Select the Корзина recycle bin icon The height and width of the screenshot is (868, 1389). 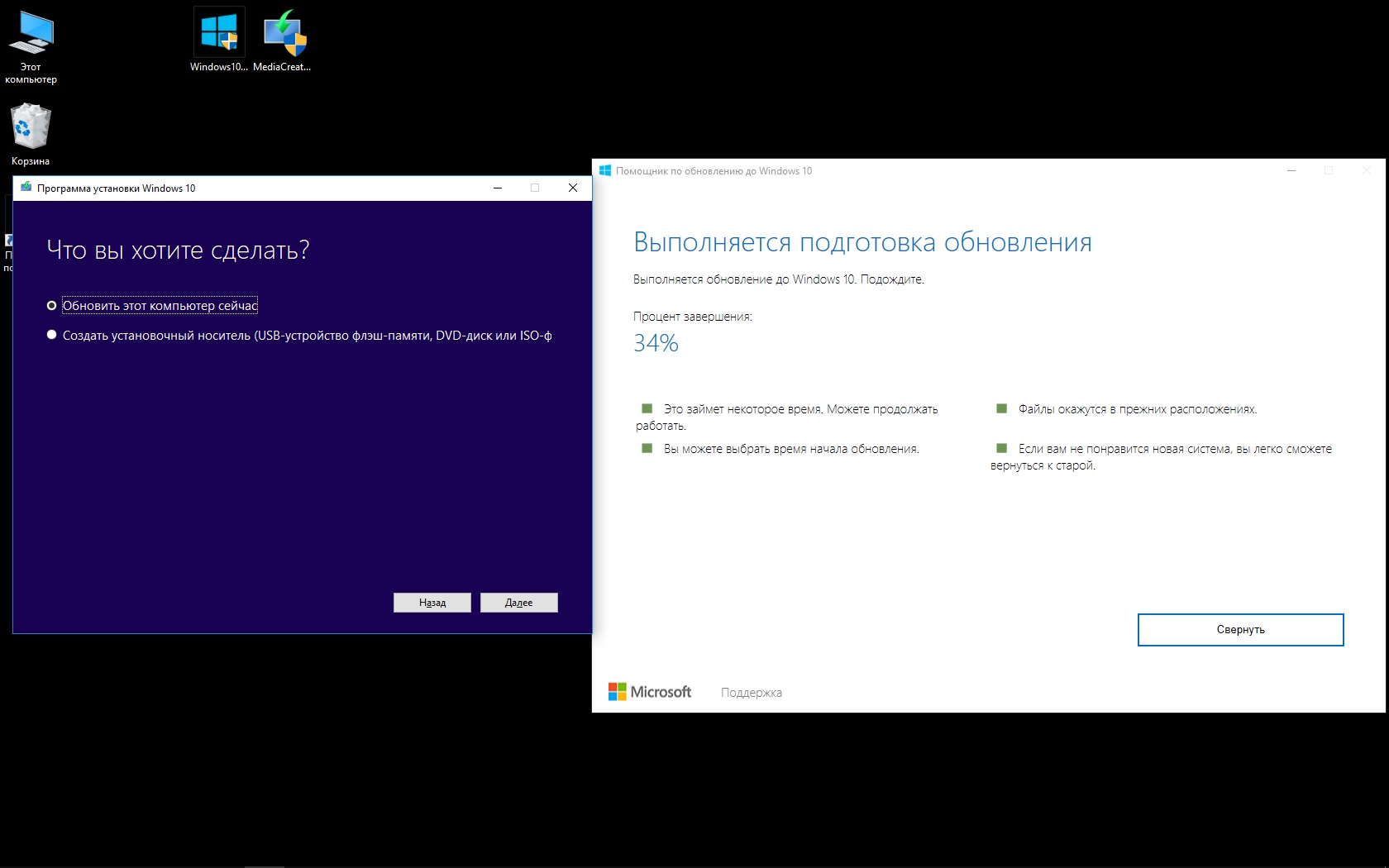[31, 134]
